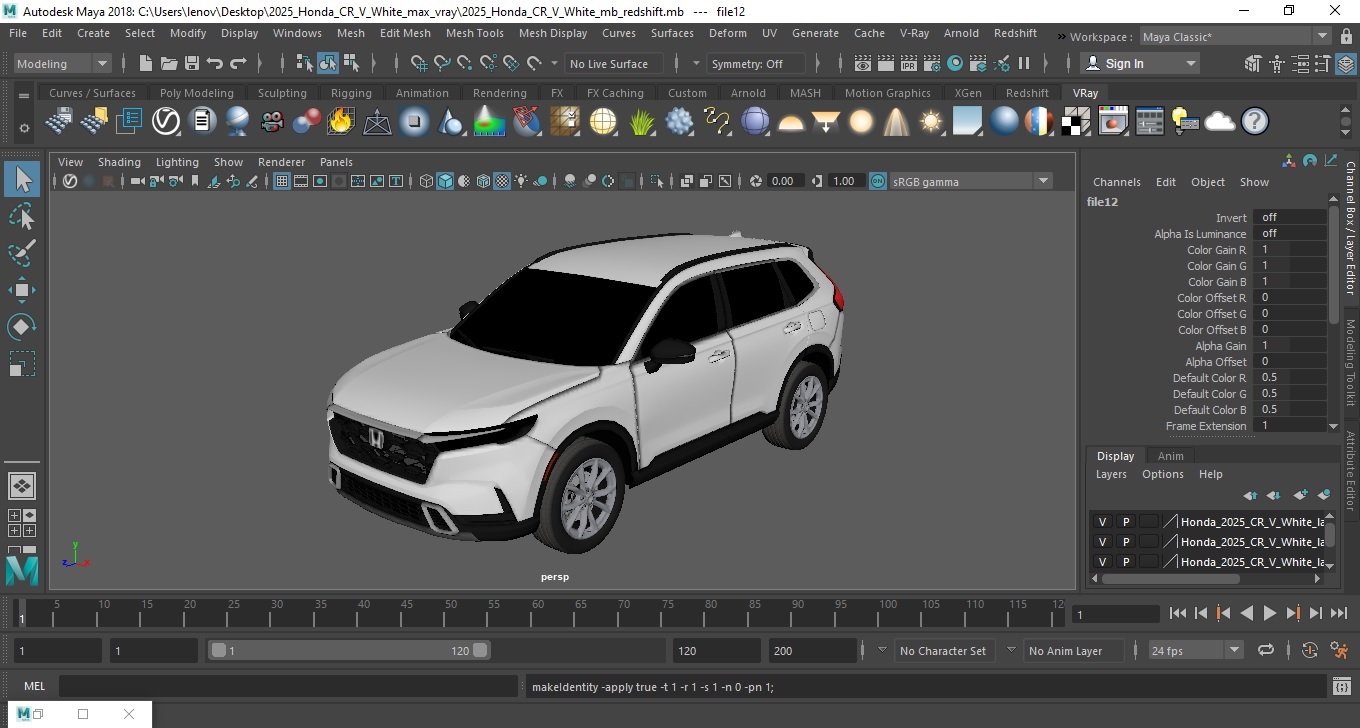Undo the last action in the status line
This screenshot has height=728, width=1360.
[215, 63]
